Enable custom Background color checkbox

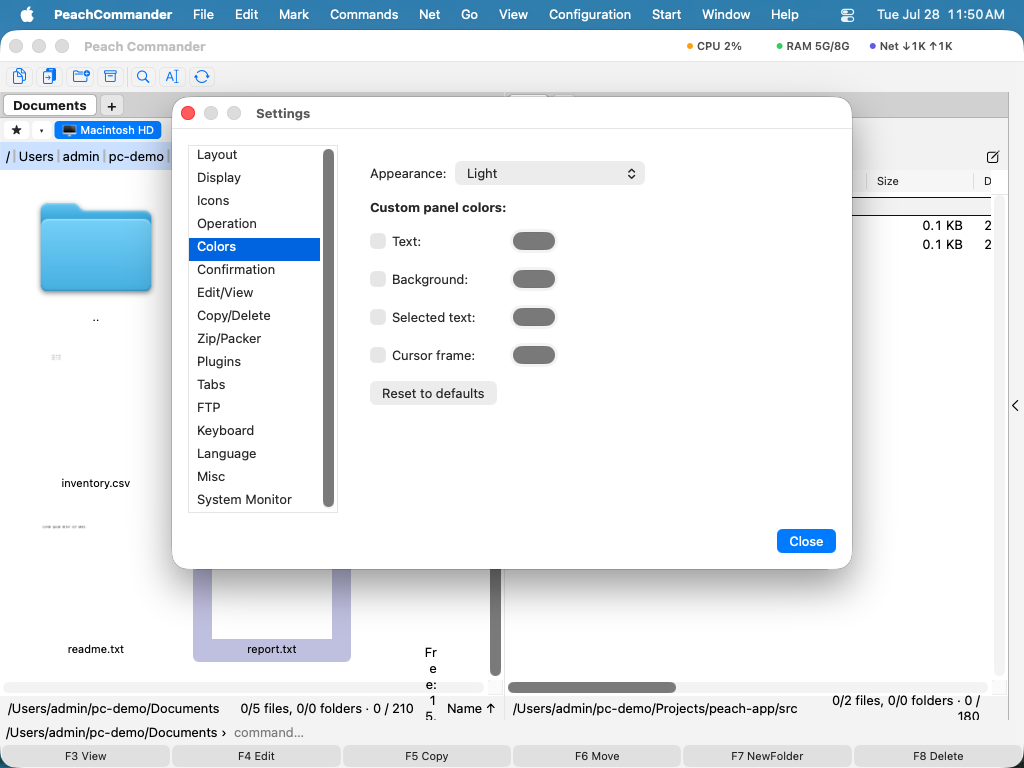click(378, 279)
